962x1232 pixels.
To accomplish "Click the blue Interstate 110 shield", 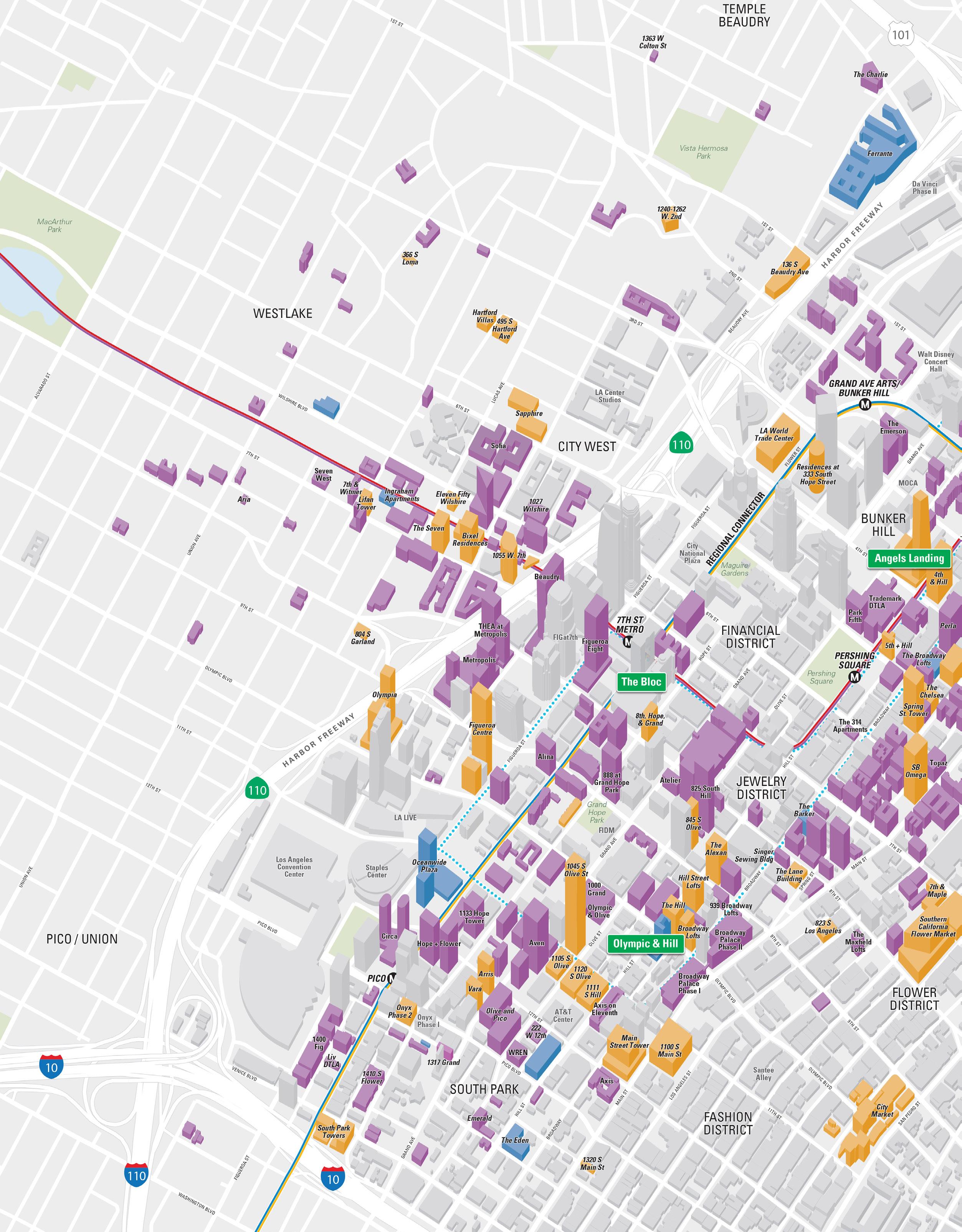I will (x=136, y=1175).
